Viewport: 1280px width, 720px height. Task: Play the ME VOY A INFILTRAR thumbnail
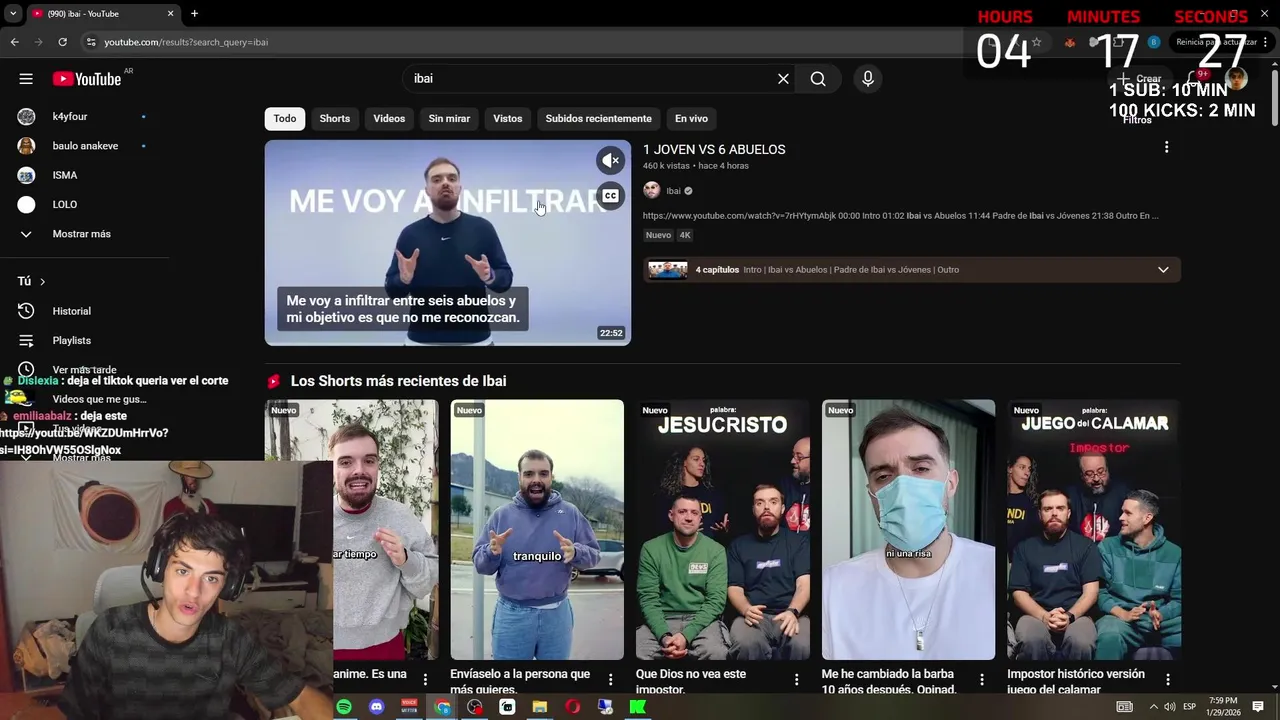448,243
